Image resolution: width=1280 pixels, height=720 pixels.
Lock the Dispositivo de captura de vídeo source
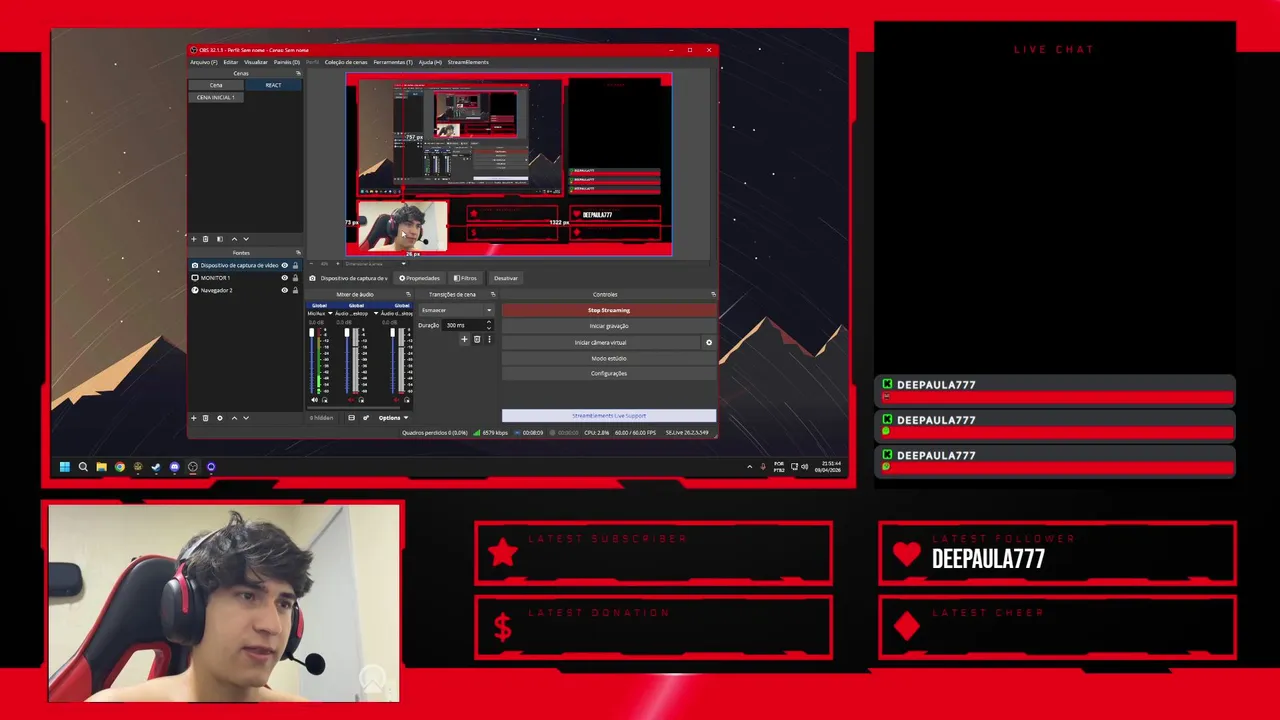pos(295,265)
